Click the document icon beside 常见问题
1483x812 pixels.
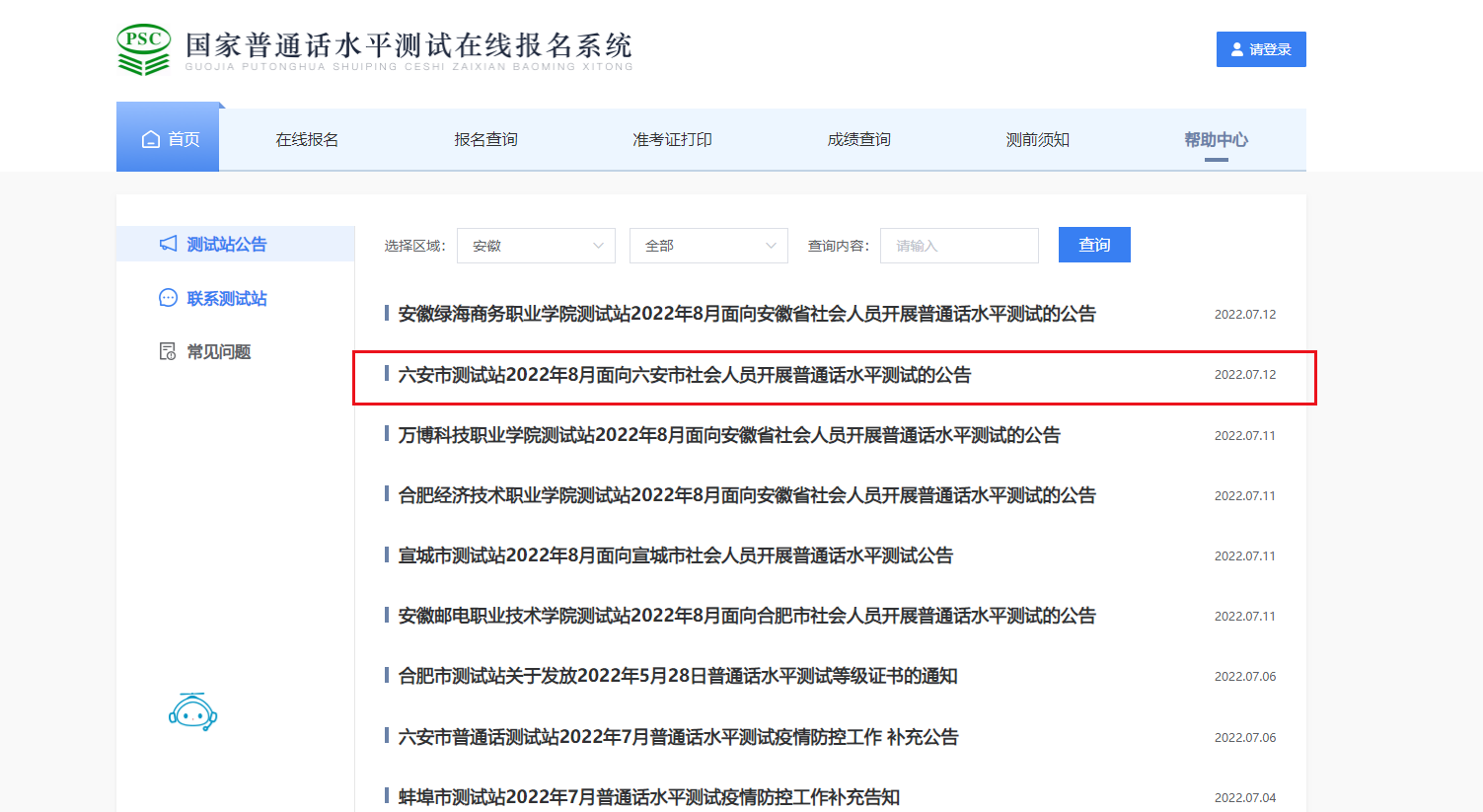(168, 351)
